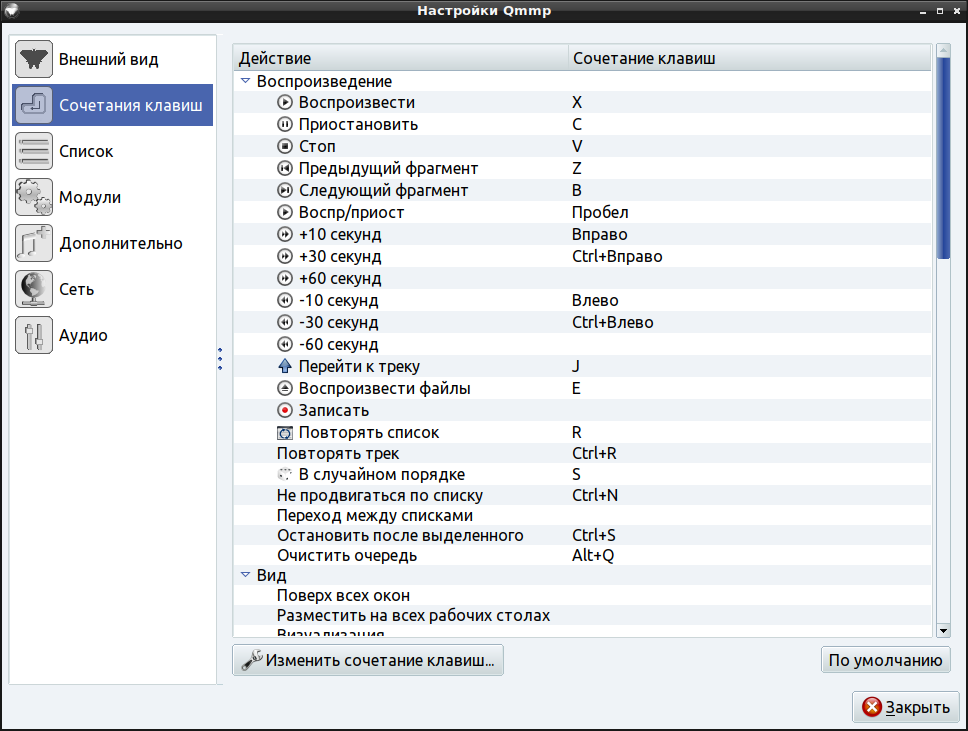Click the По умолчанию button

pos(885,661)
